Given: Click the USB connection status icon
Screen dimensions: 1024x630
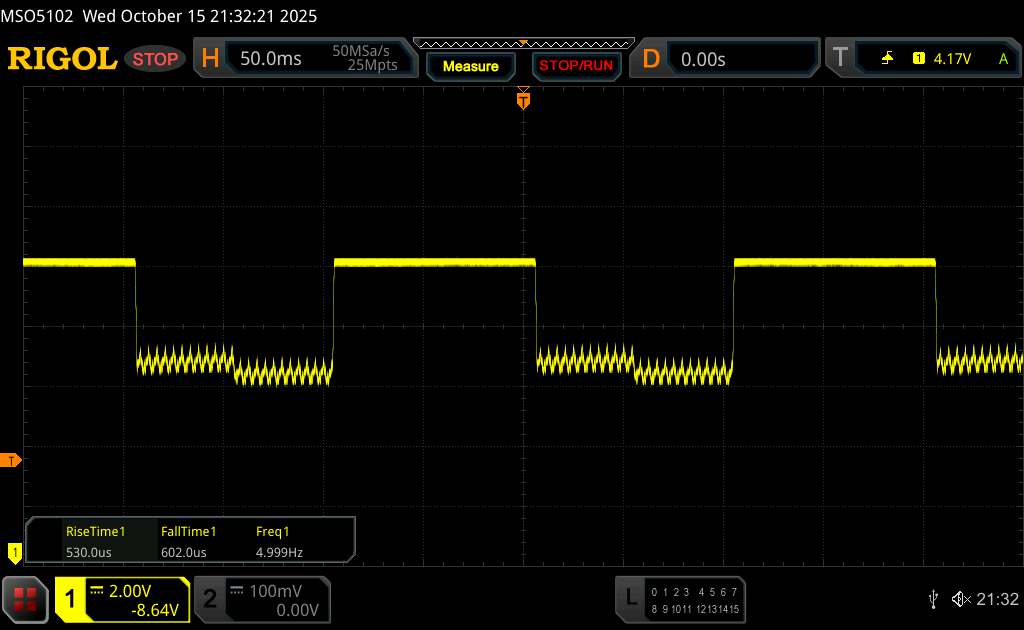Looking at the screenshot, I should click(933, 599).
